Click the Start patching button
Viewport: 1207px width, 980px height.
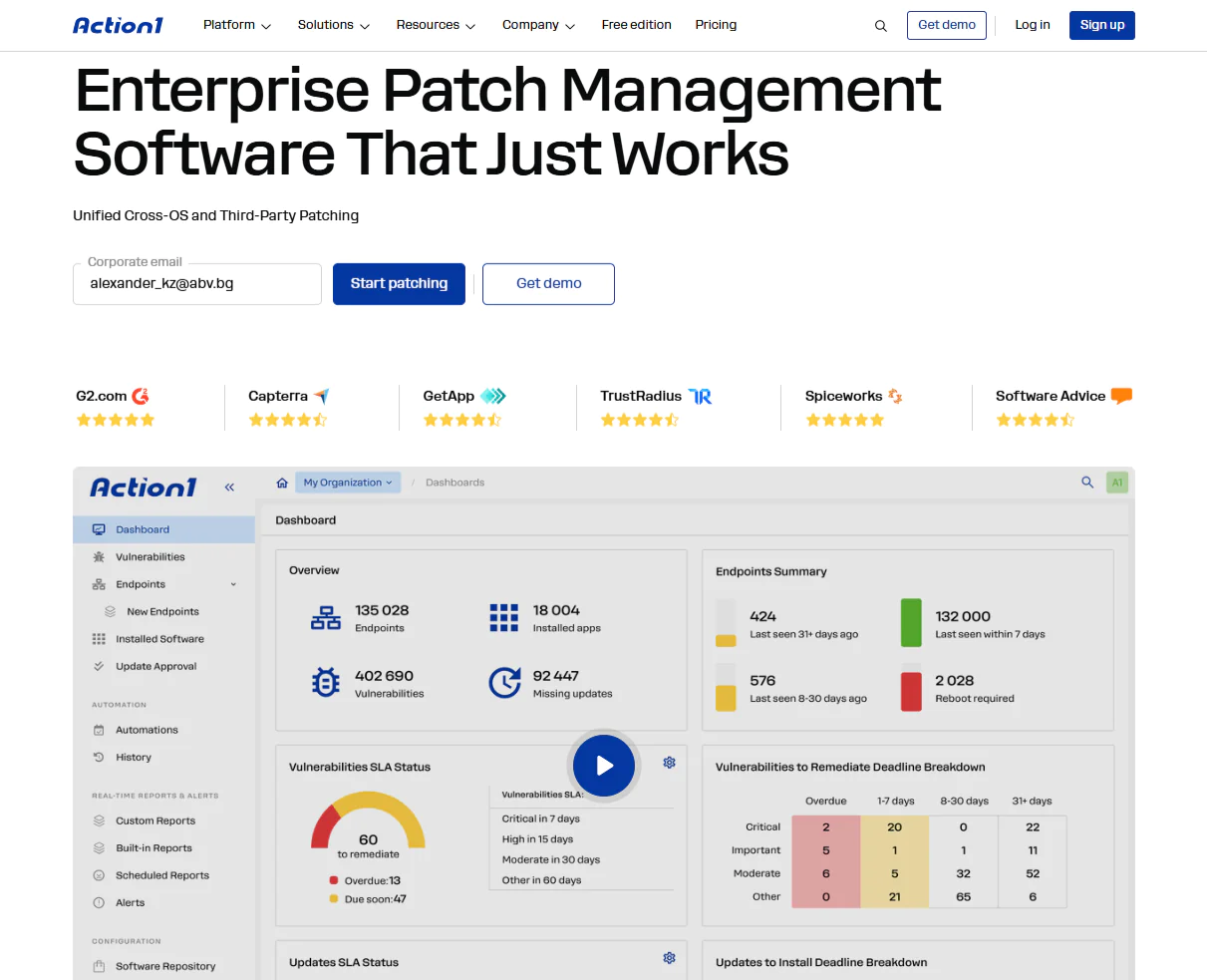(x=399, y=284)
